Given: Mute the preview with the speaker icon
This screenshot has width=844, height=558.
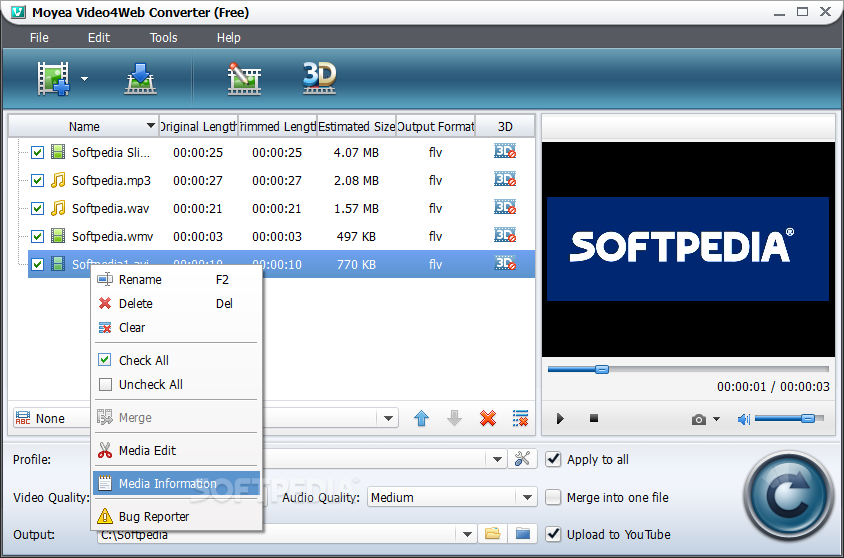Looking at the screenshot, I should click(x=743, y=419).
